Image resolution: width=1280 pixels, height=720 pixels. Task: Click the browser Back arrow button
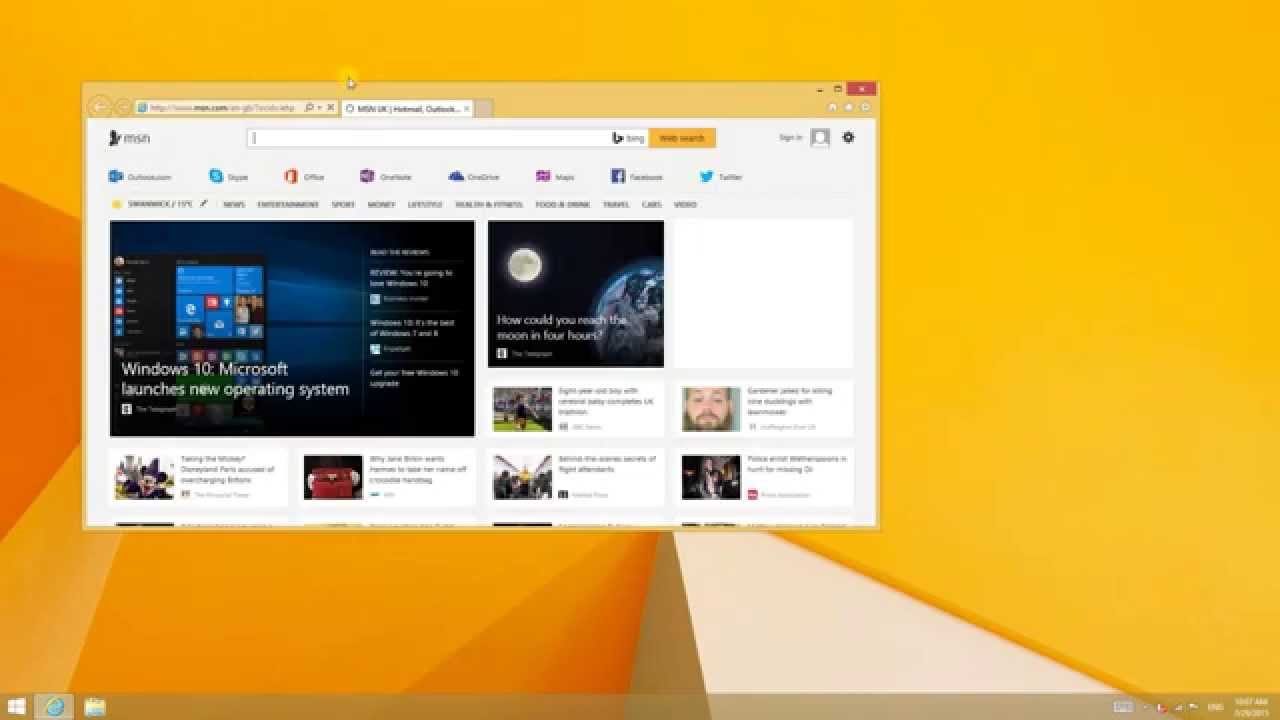(99, 107)
